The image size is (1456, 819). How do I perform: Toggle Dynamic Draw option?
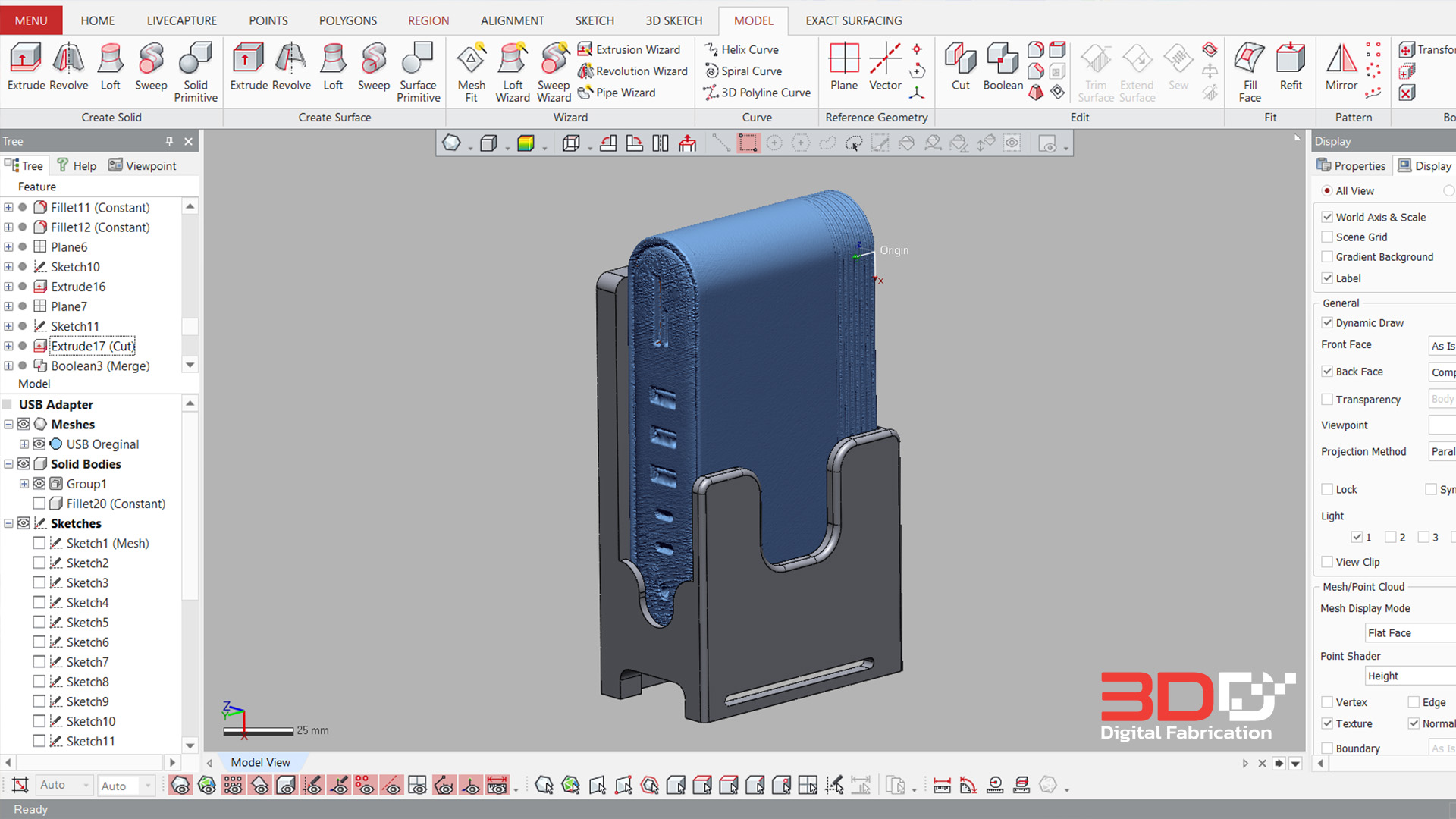pyautogui.click(x=1327, y=322)
